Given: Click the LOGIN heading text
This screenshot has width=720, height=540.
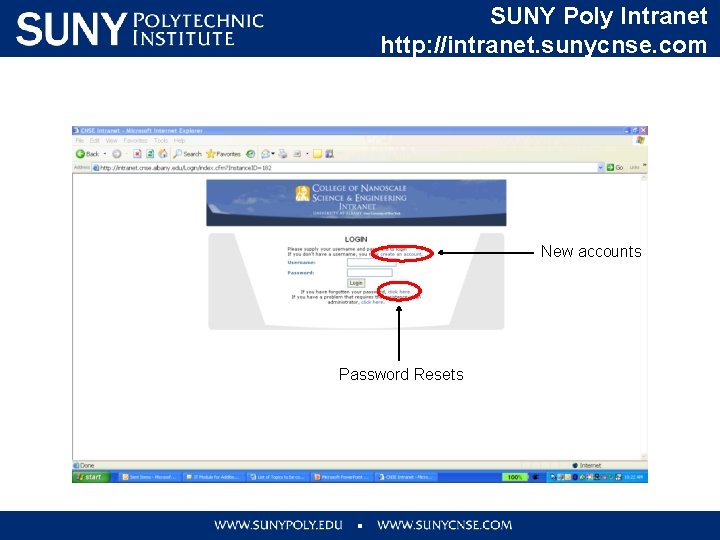Looking at the screenshot, I should 356,239.
